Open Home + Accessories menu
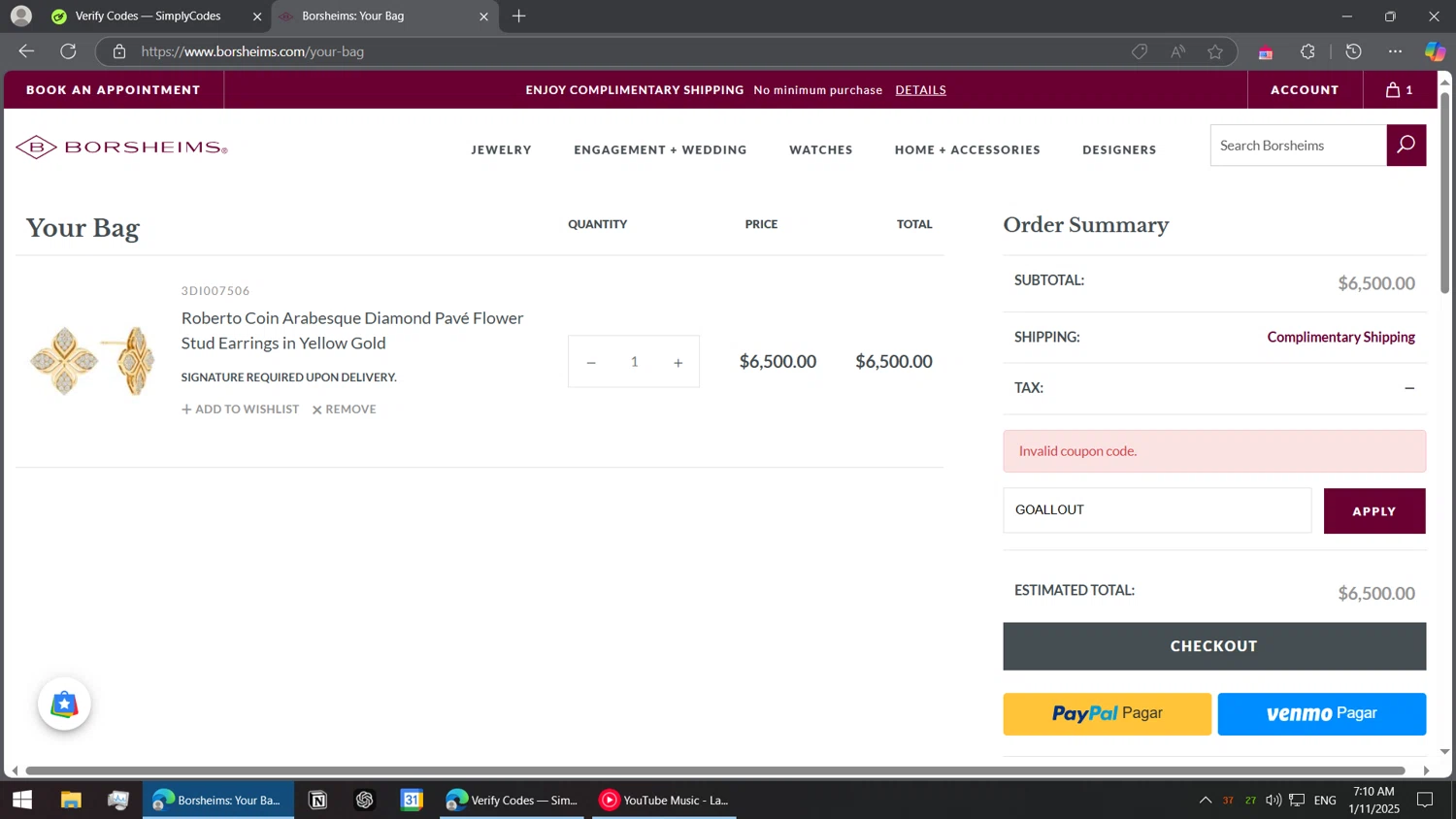 (967, 149)
